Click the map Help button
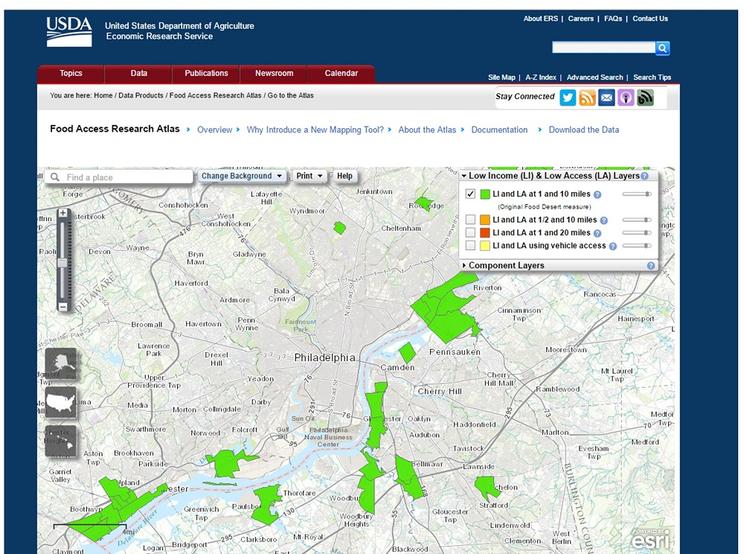 tap(345, 176)
